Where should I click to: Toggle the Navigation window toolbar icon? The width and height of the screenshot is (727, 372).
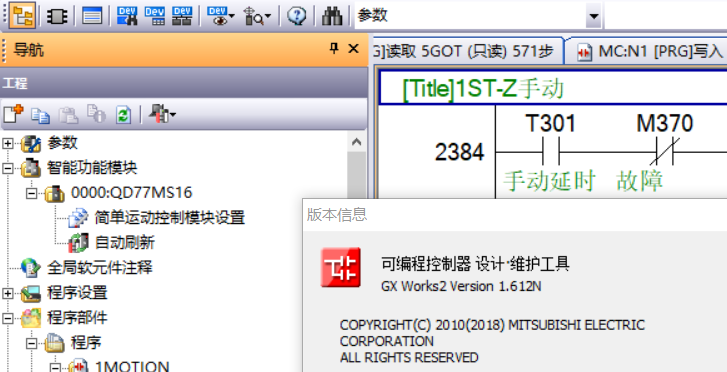coord(21,16)
